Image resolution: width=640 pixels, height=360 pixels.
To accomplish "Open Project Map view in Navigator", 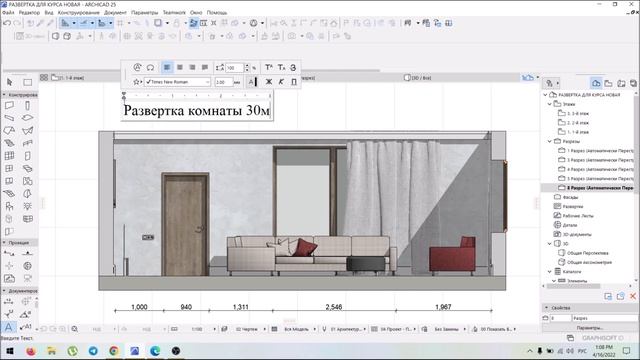I will [596, 83].
